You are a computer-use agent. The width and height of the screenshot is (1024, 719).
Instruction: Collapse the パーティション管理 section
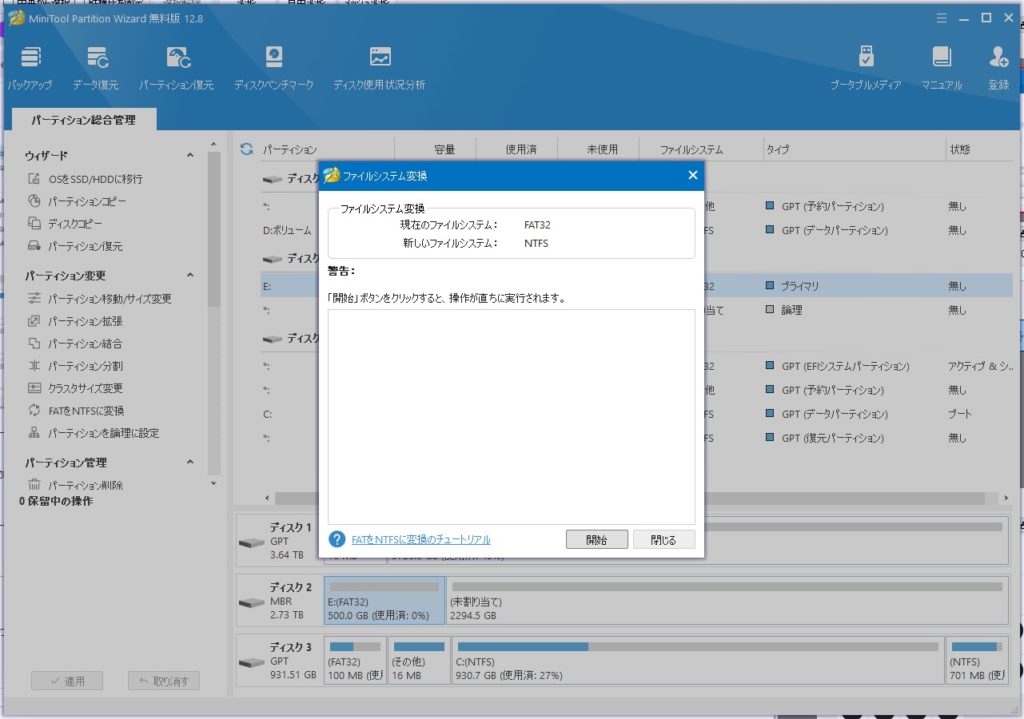coord(190,463)
